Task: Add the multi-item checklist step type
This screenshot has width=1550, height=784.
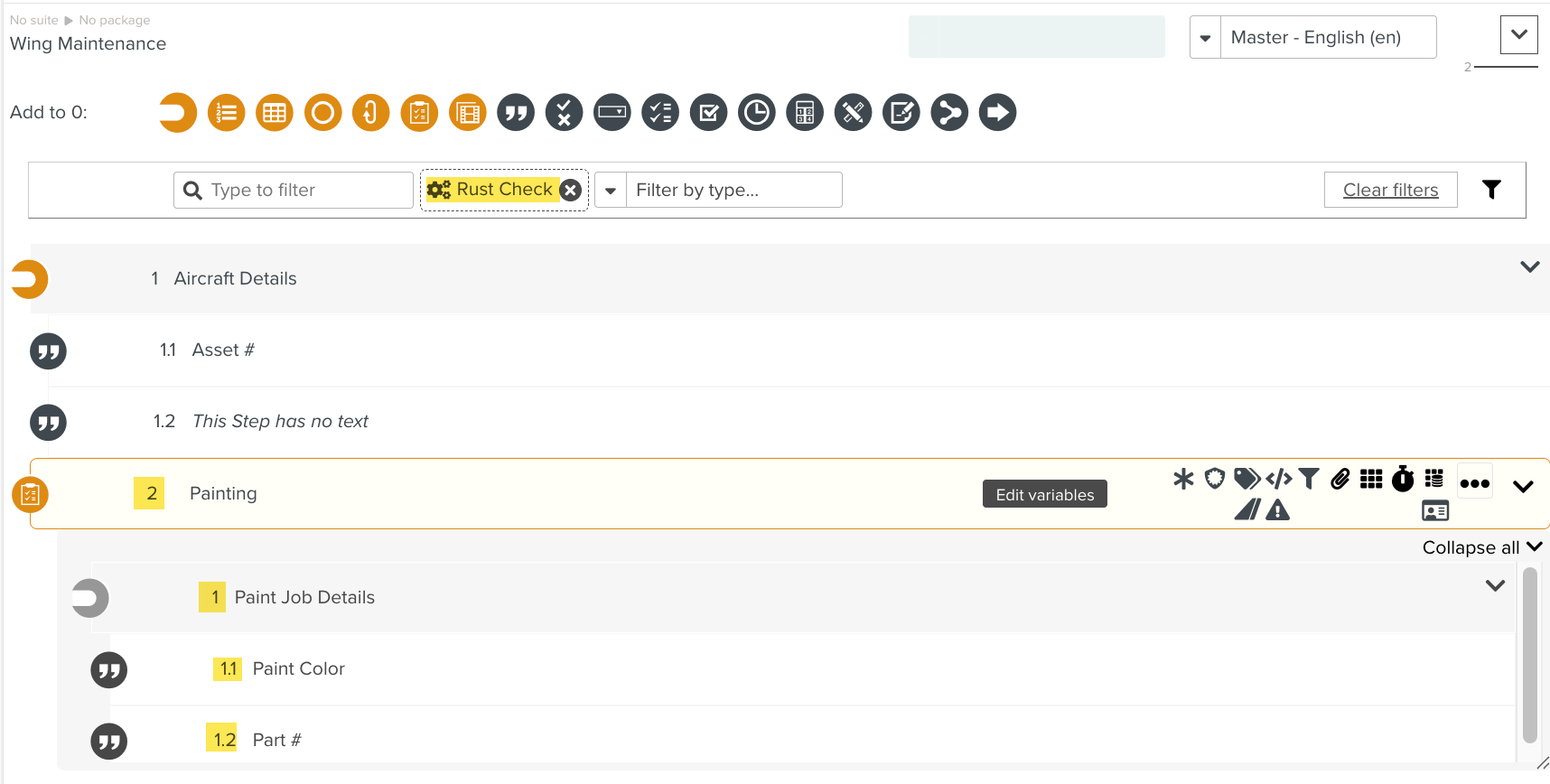Action: point(660,113)
